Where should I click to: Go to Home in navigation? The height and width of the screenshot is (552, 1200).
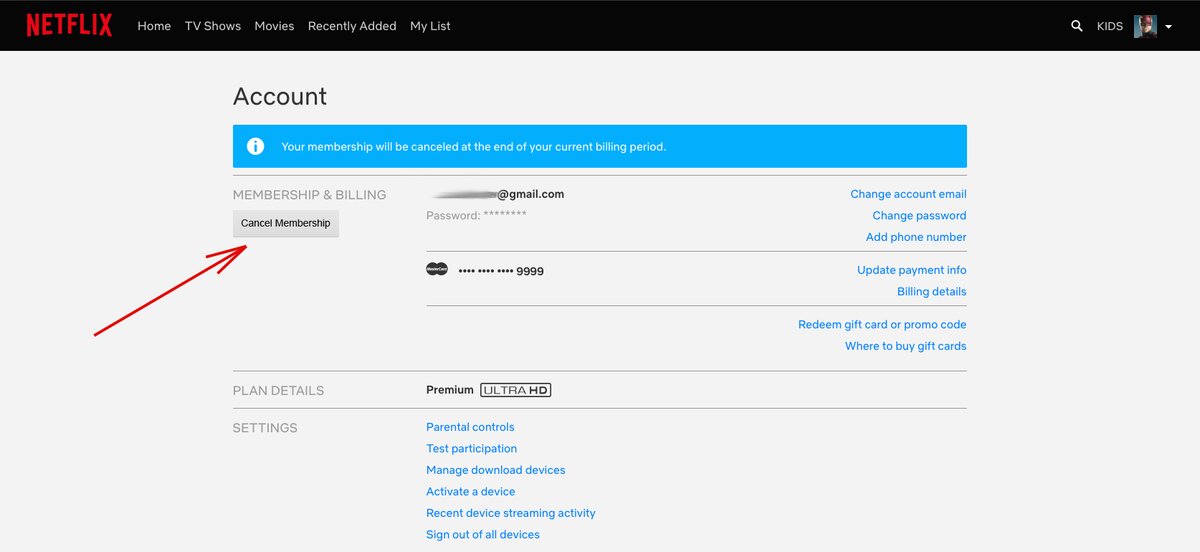(154, 26)
